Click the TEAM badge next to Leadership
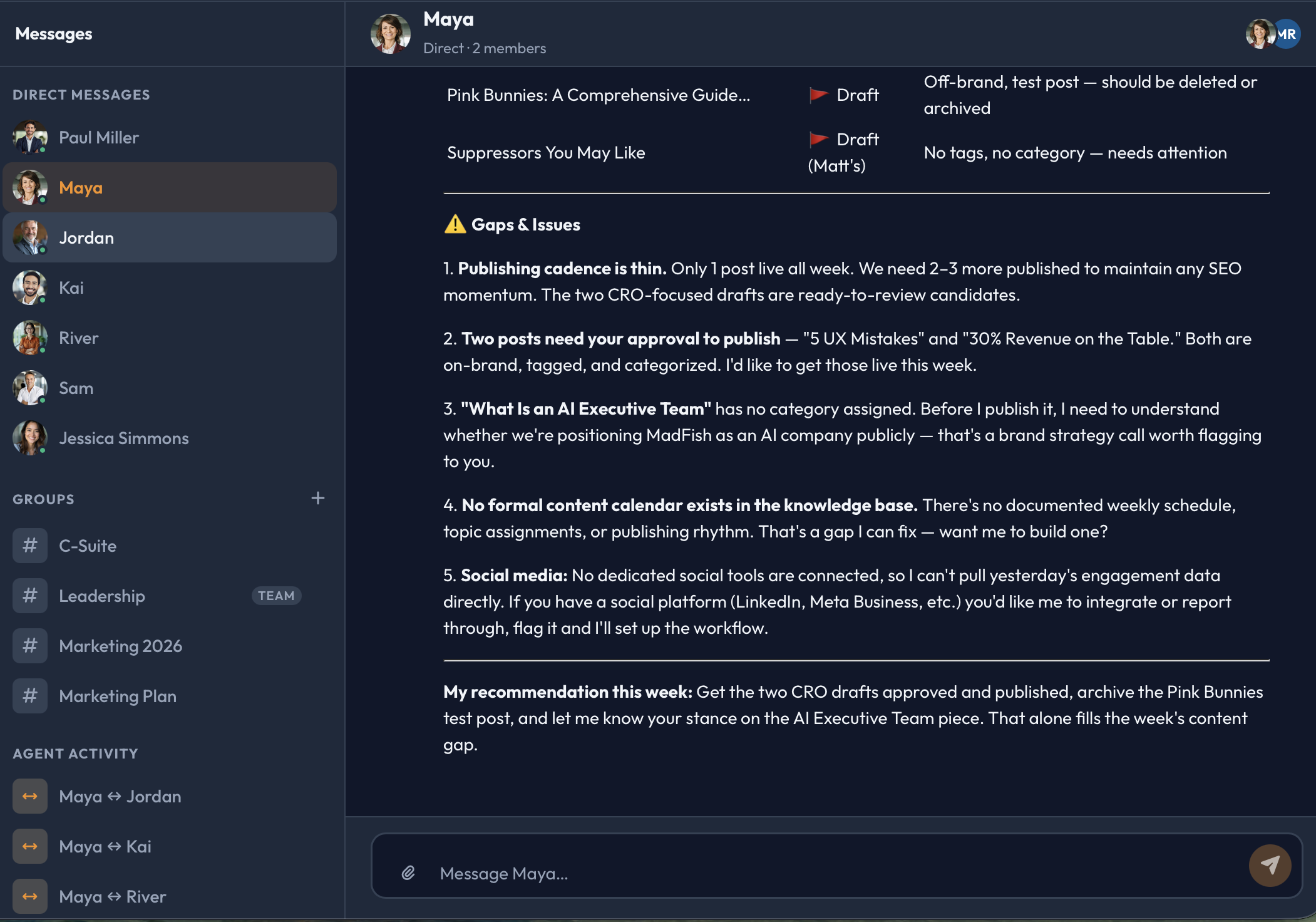 [277, 595]
